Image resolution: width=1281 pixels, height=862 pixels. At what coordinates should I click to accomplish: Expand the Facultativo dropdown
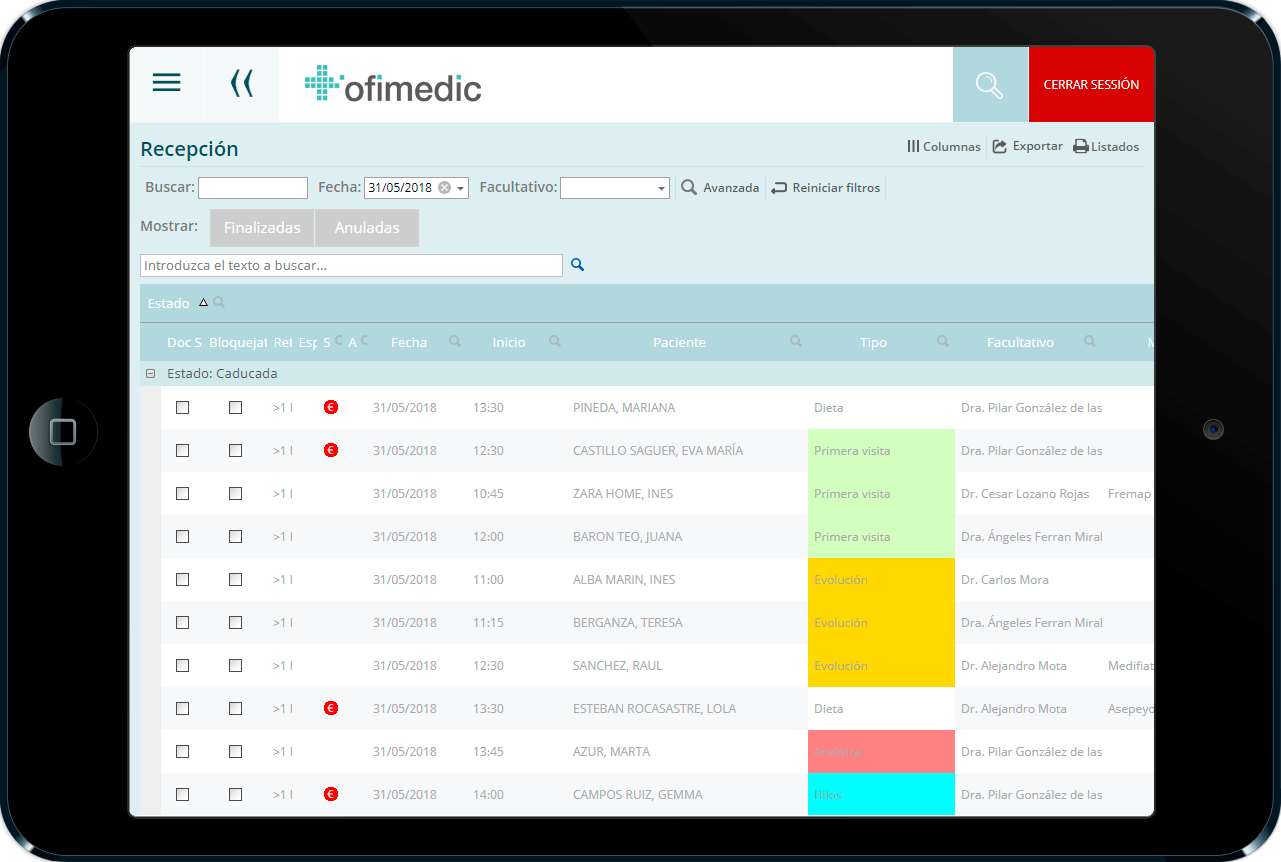tap(661, 188)
